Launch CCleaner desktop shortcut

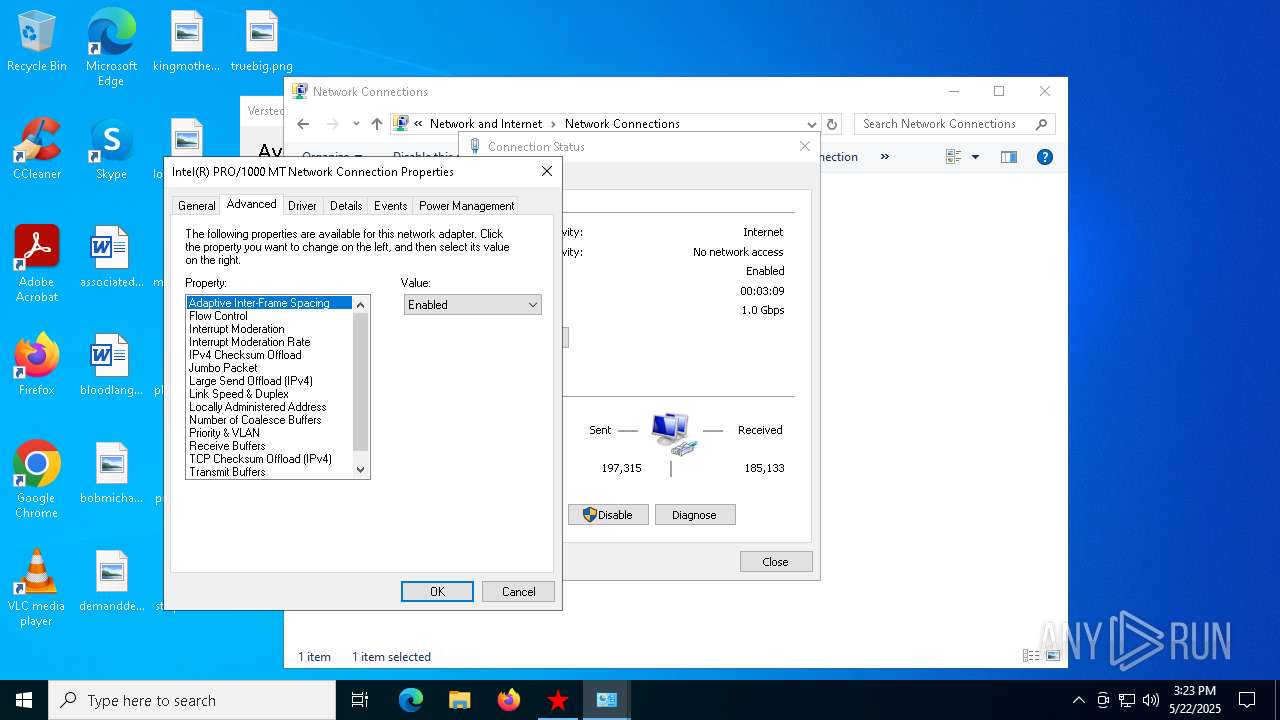pyautogui.click(x=37, y=149)
